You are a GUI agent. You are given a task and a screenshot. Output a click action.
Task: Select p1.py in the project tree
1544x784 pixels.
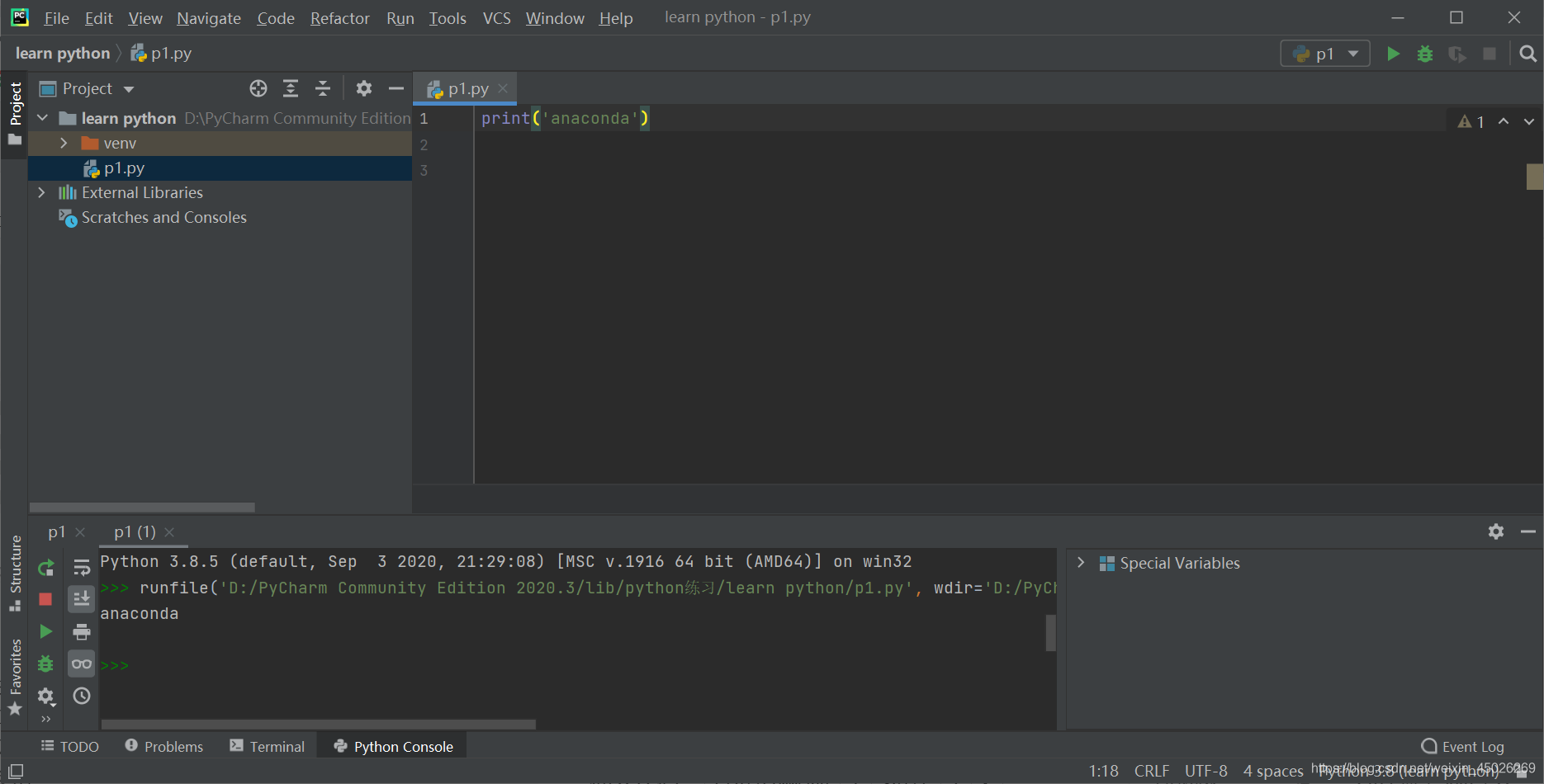220,168
